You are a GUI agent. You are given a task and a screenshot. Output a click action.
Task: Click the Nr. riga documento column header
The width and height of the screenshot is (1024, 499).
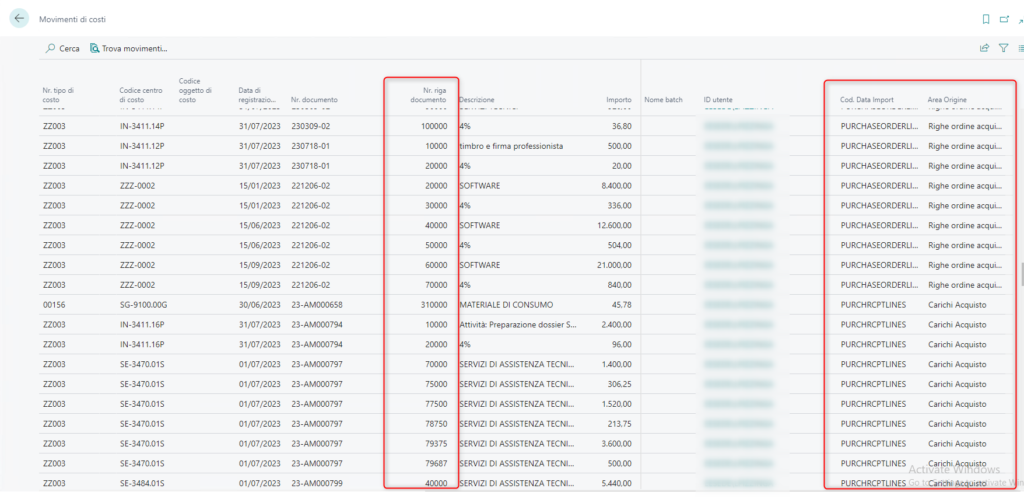[428, 95]
